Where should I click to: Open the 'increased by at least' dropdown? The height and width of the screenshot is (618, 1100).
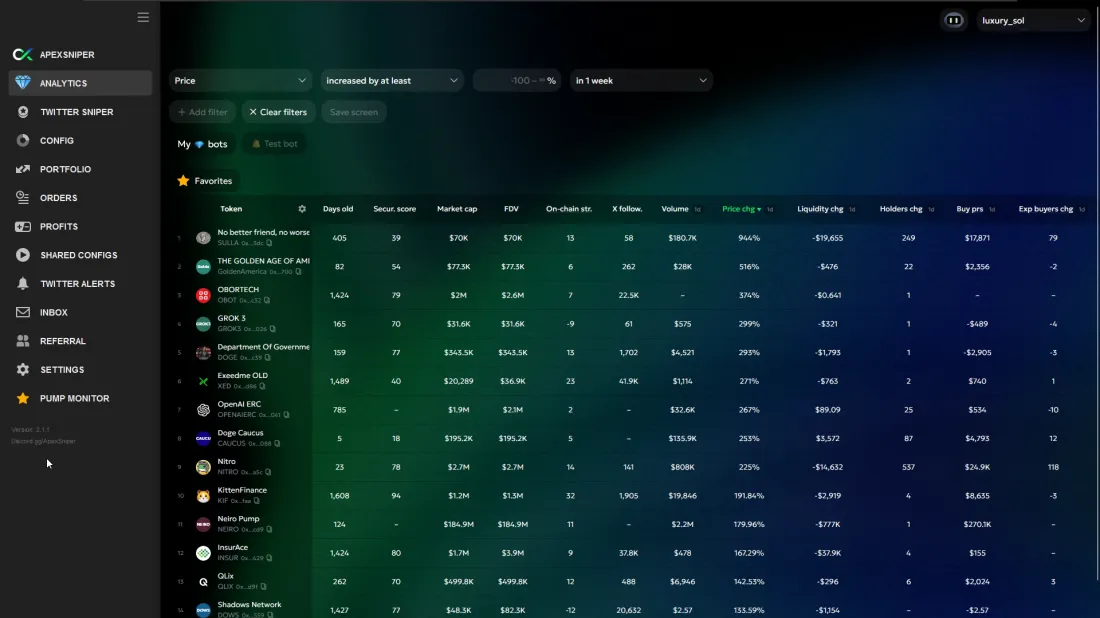pyautogui.click(x=391, y=81)
